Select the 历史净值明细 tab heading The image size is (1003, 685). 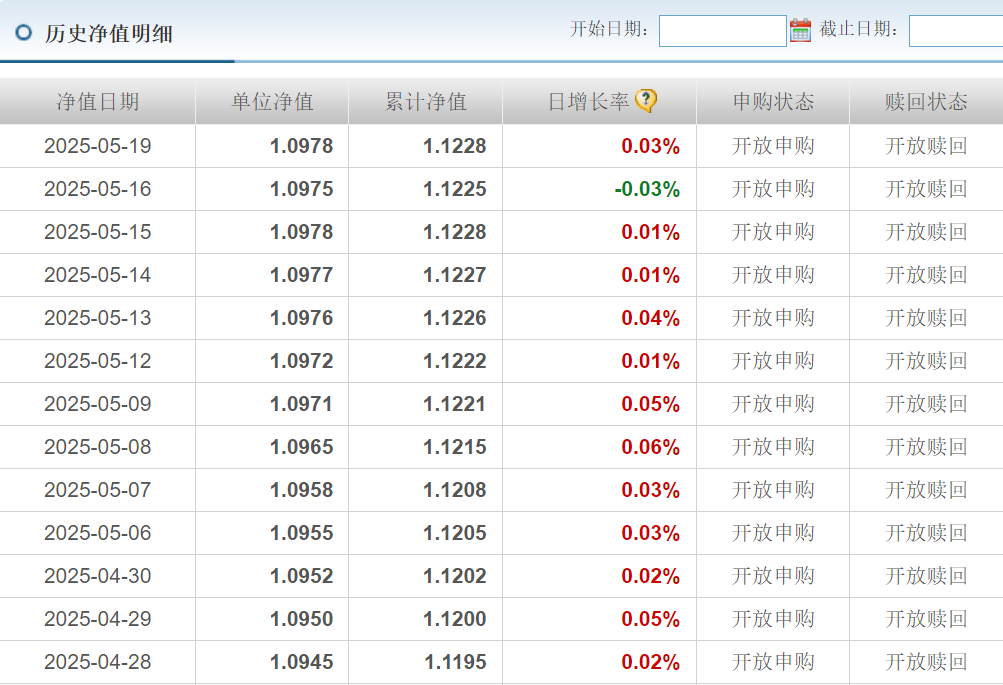pyautogui.click(x=109, y=33)
